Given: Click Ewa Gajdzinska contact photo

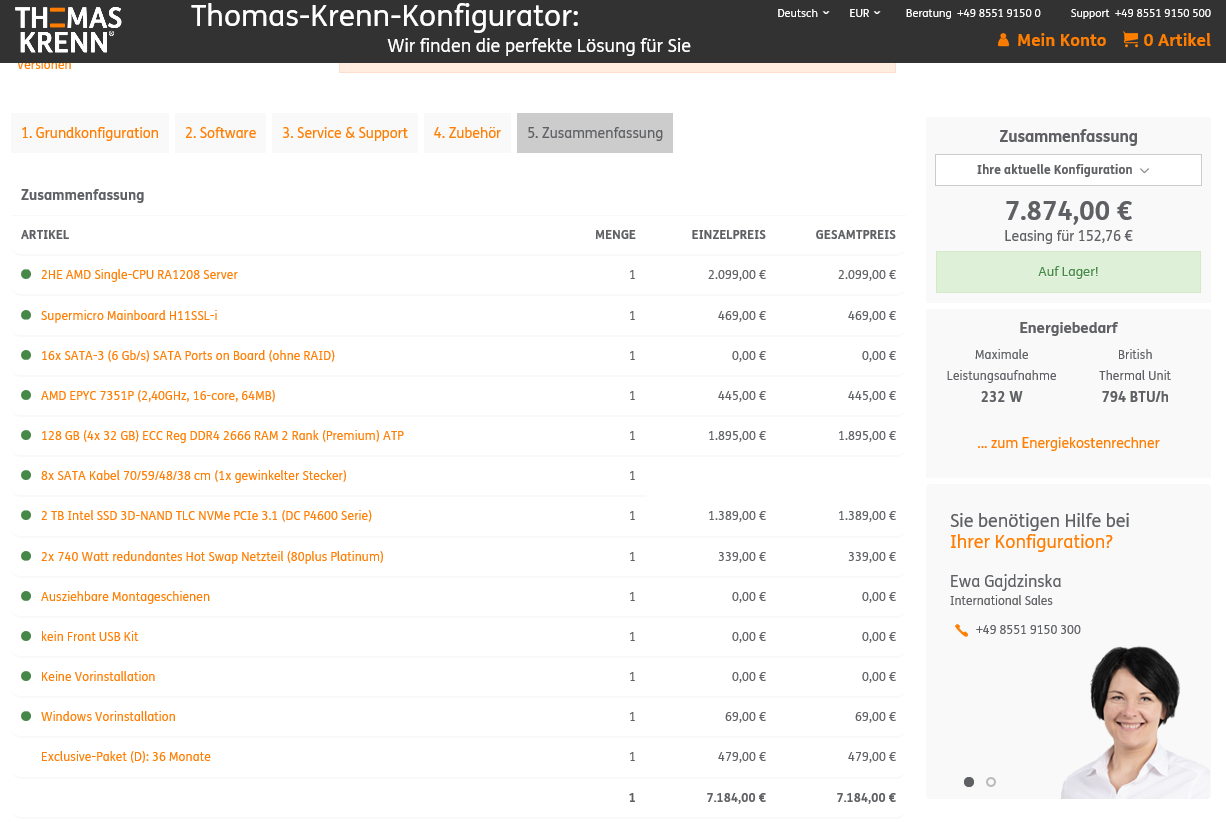Looking at the screenshot, I should [x=1135, y=722].
